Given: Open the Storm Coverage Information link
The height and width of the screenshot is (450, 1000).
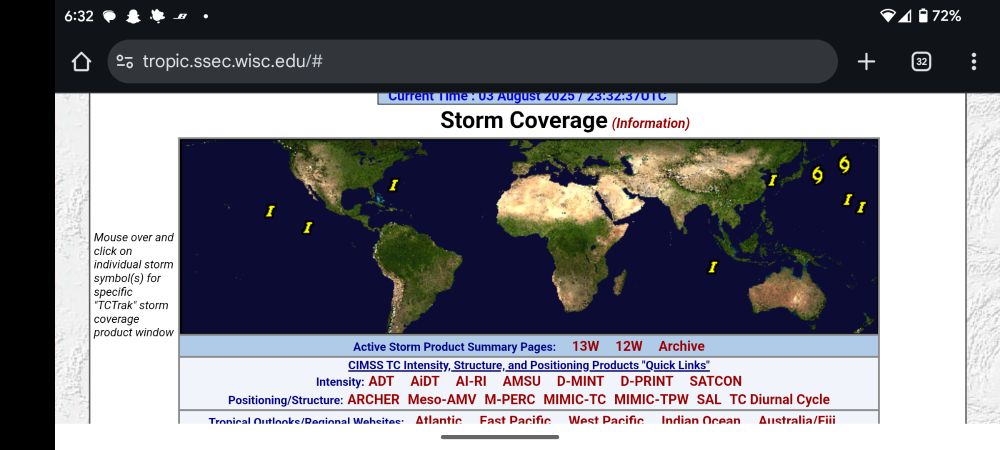Looking at the screenshot, I should coord(651,124).
